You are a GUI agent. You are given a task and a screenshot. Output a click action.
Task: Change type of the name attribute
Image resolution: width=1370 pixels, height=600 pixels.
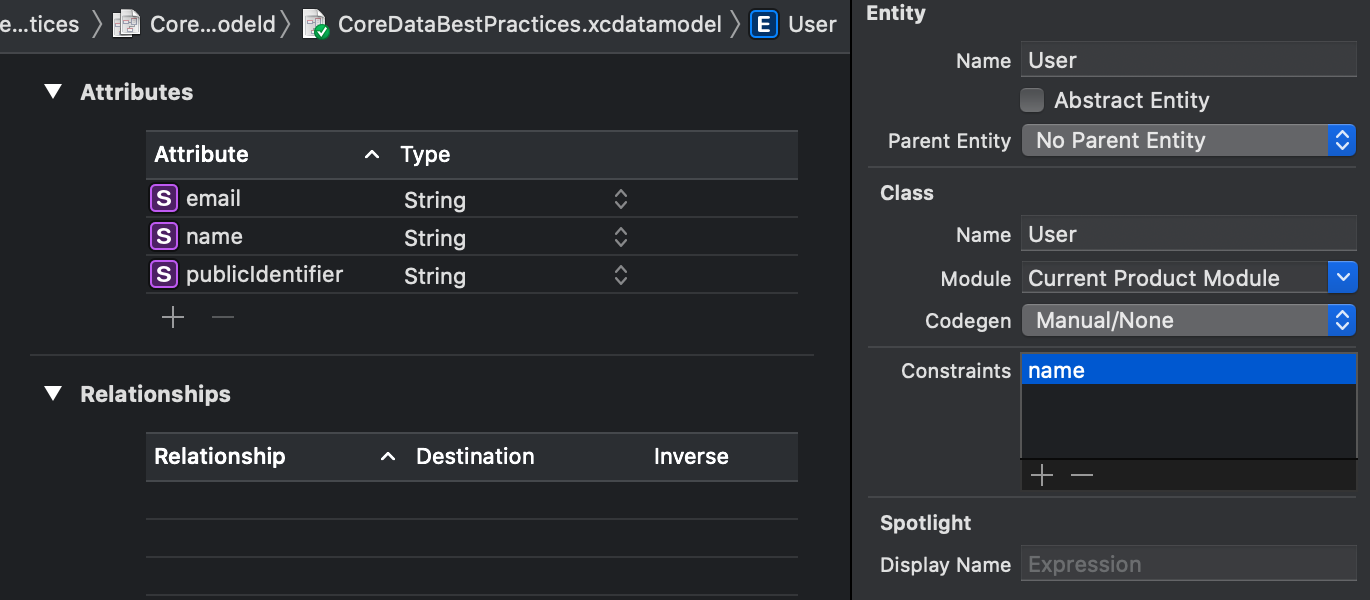click(620, 238)
